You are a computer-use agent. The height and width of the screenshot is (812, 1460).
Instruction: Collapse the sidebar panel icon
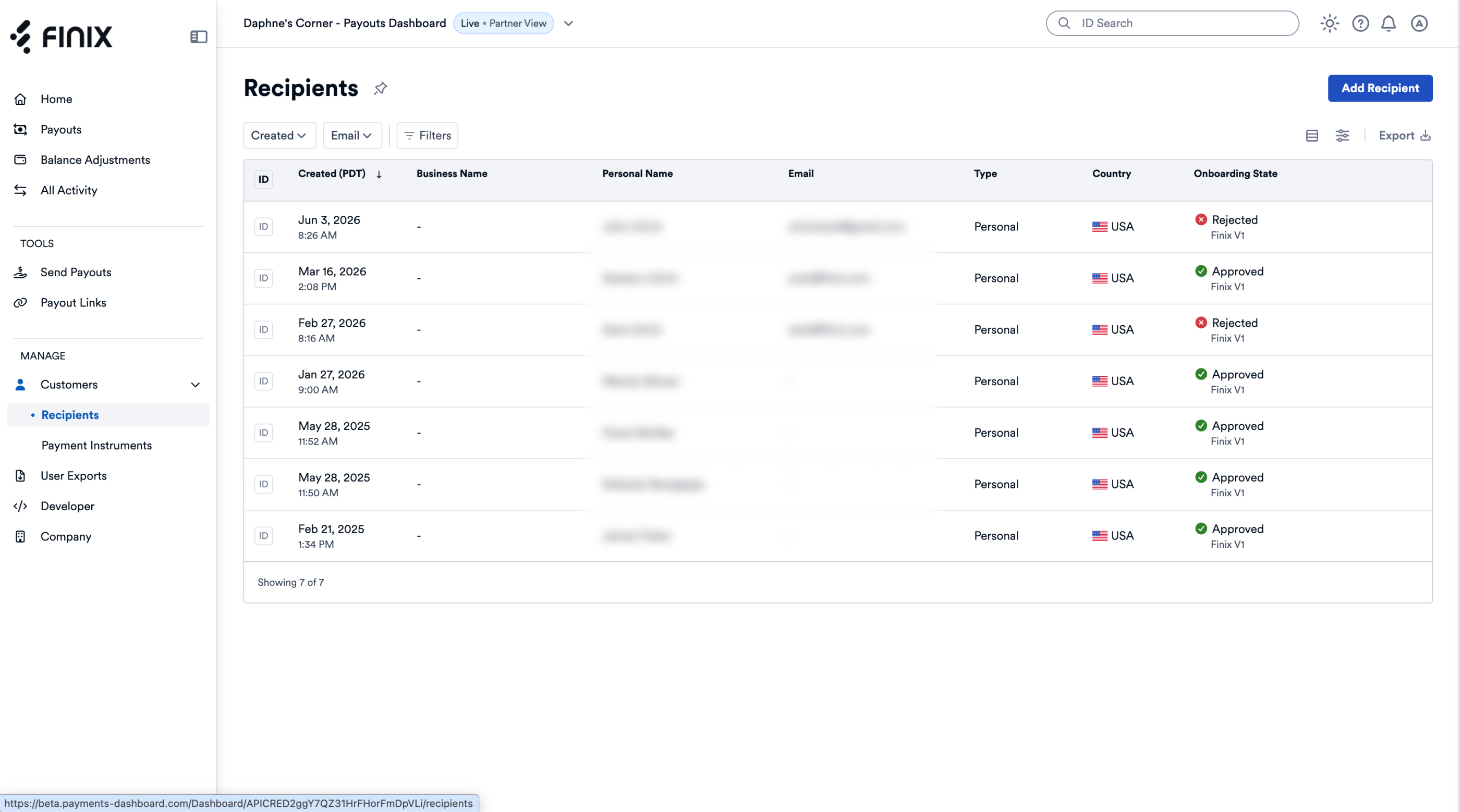tap(198, 37)
